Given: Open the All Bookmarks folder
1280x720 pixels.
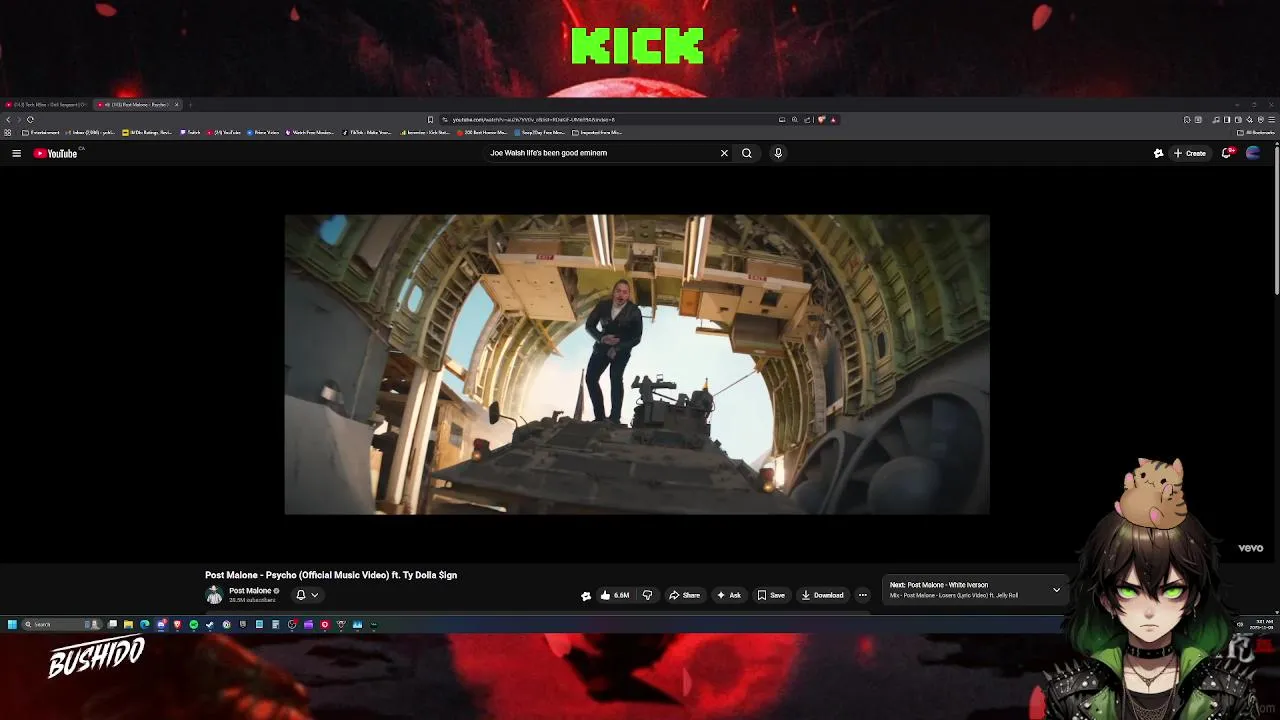Looking at the screenshot, I should click(1256, 132).
